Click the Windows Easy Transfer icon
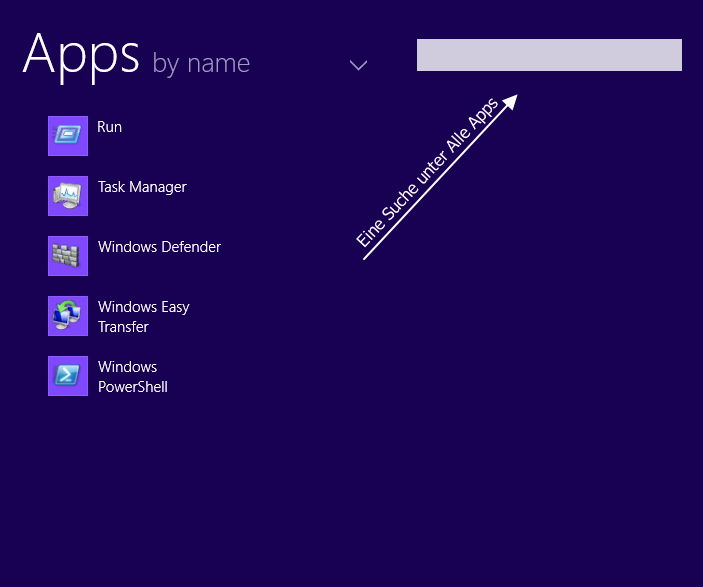Screen dimensions: 703x587 tap(68, 316)
